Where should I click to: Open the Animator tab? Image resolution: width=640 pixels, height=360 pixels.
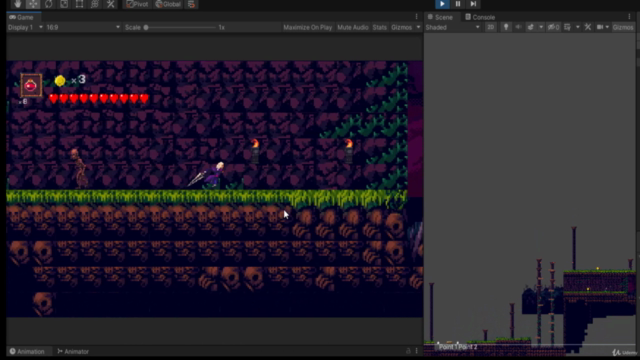point(73,351)
